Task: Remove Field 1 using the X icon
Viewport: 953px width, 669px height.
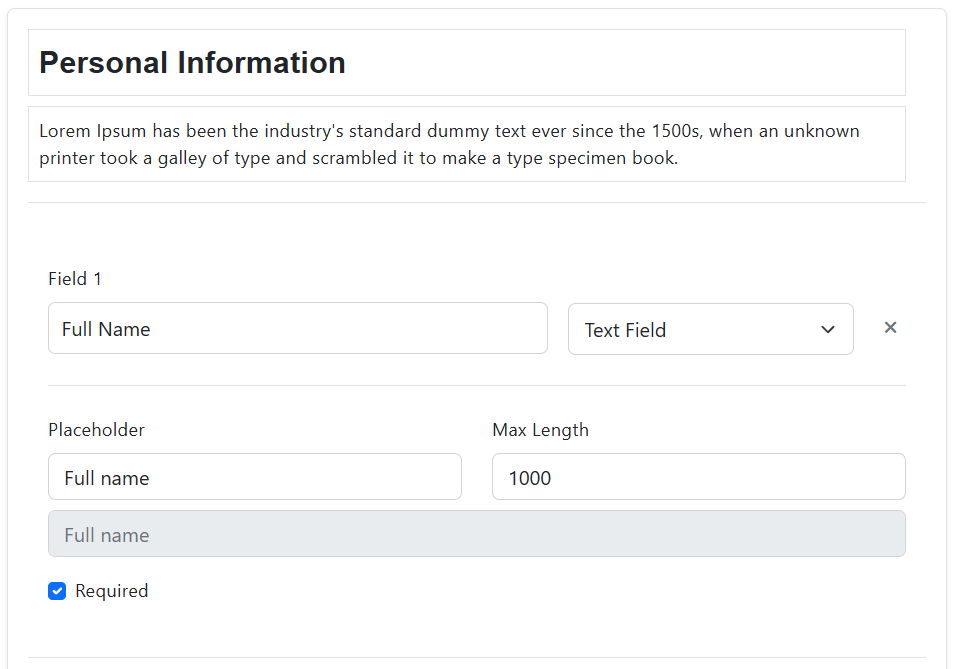Action: [x=890, y=328]
